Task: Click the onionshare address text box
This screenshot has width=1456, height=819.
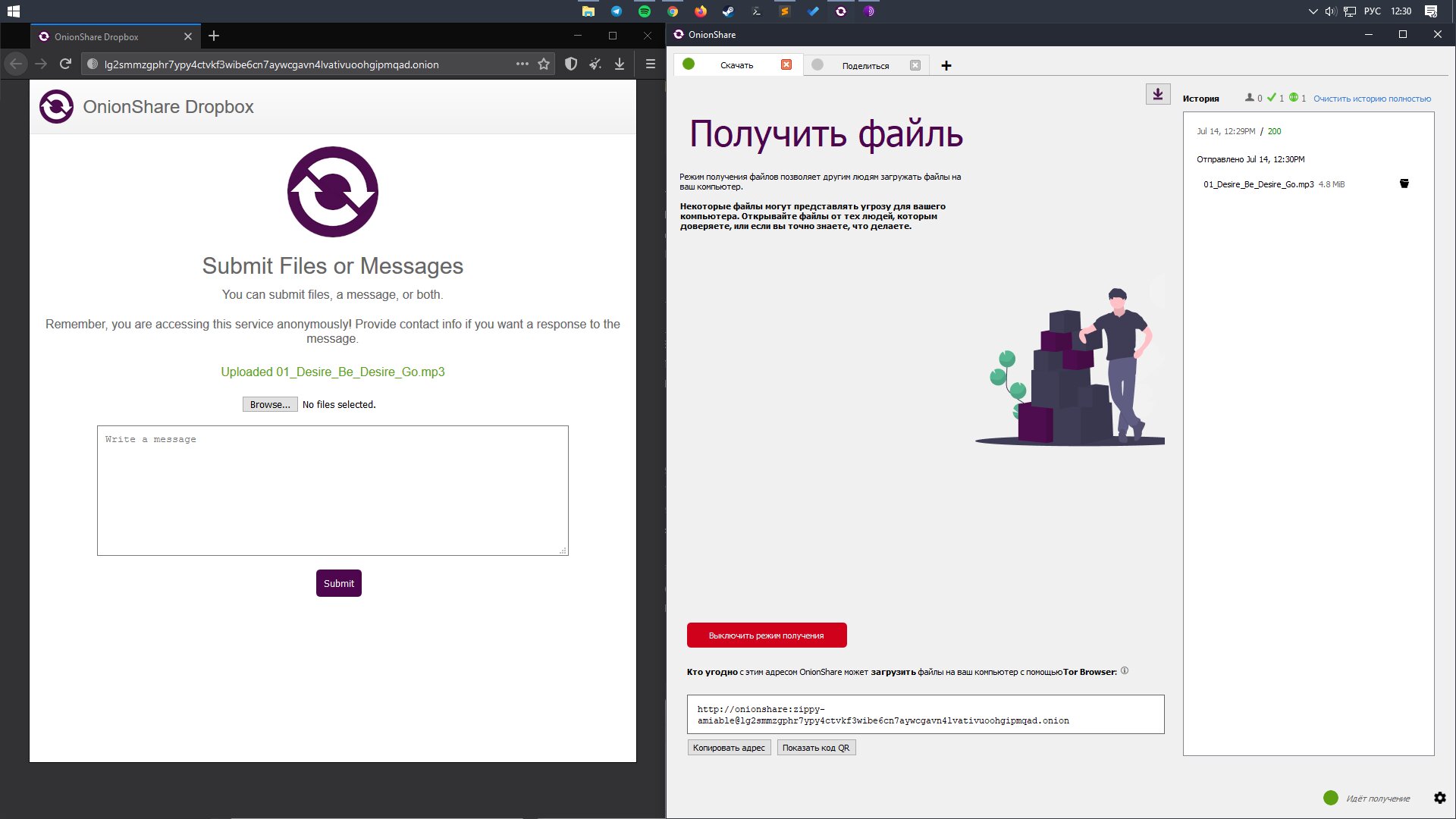Action: [x=925, y=714]
